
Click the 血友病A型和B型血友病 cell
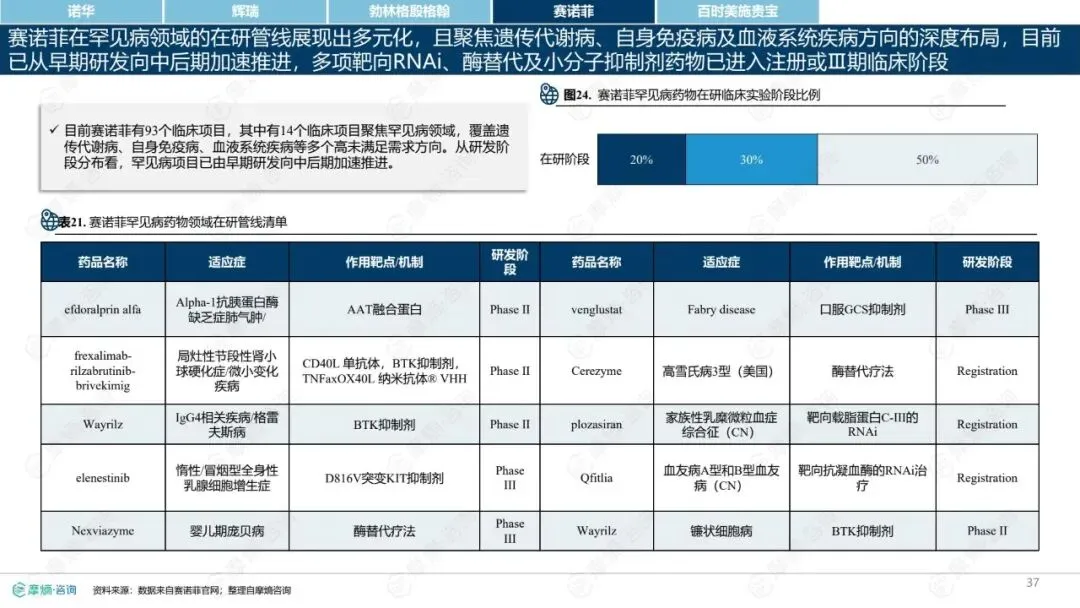[x=721, y=477]
